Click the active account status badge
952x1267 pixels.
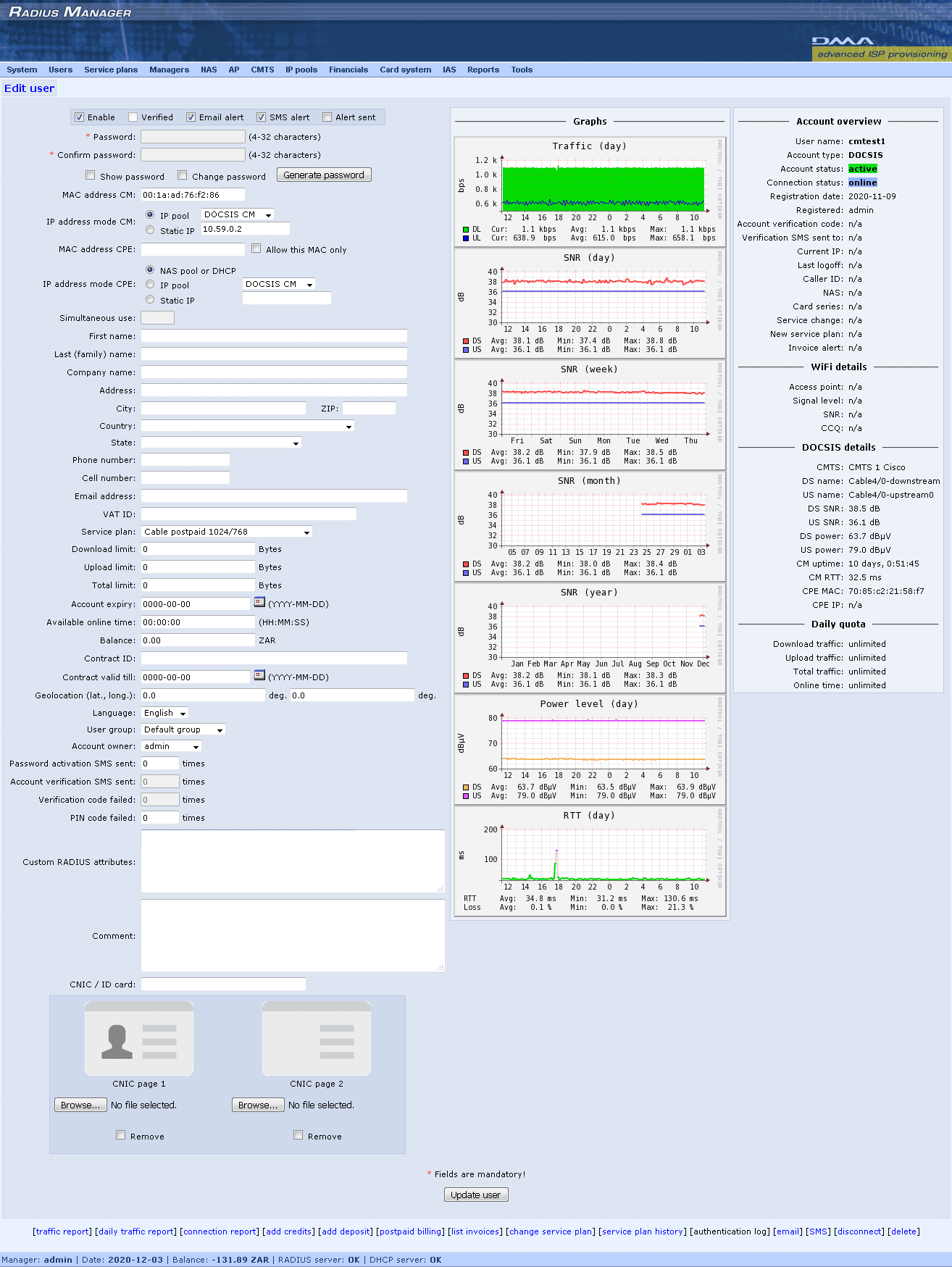(863, 169)
